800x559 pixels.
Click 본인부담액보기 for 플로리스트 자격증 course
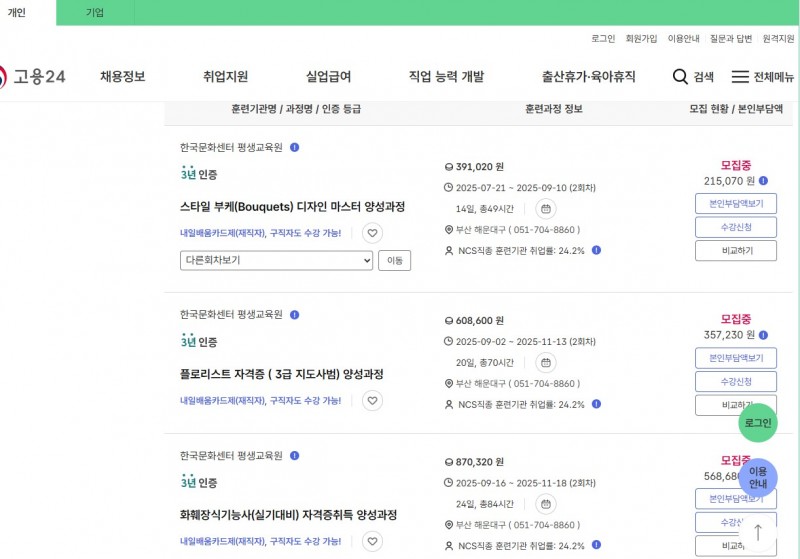point(736,358)
